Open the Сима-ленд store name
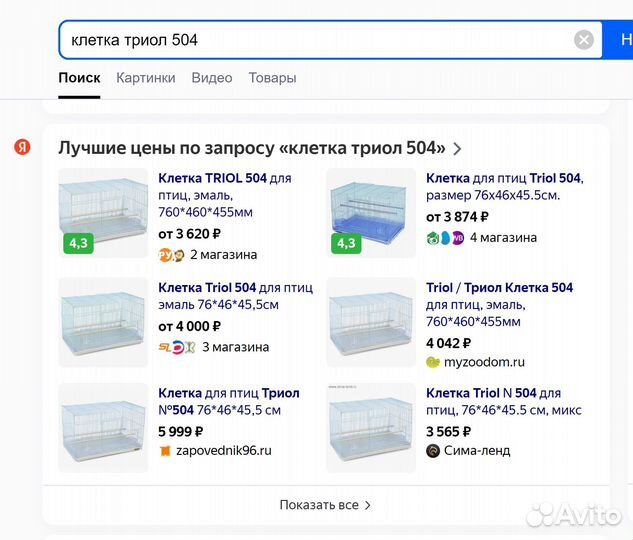Screen dimensions: 633x540 pyautogui.click(x=477, y=451)
